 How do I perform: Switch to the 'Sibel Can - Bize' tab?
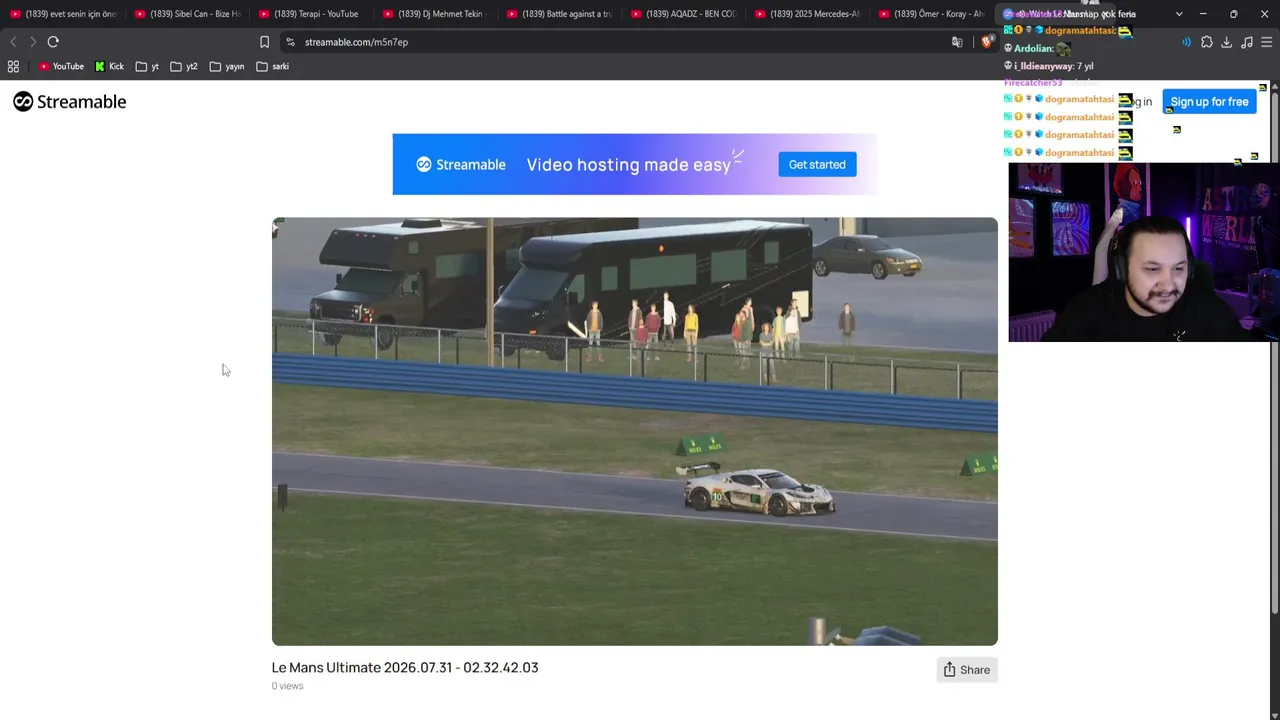[187, 14]
